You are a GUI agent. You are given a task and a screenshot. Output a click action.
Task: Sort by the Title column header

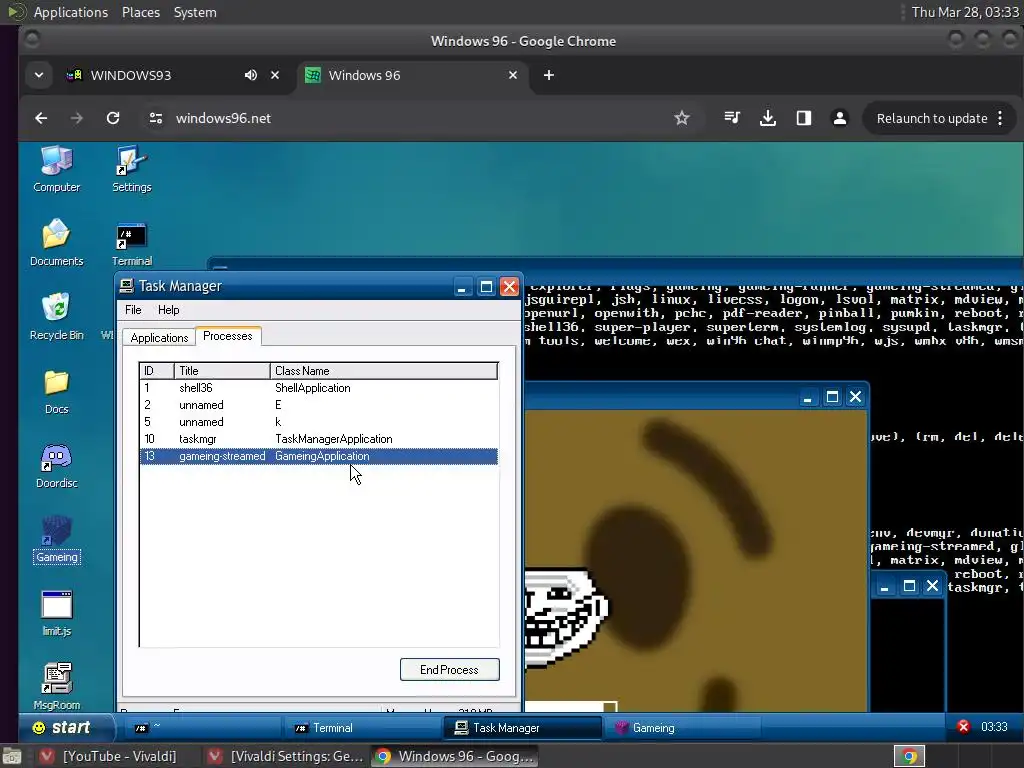tap(222, 370)
